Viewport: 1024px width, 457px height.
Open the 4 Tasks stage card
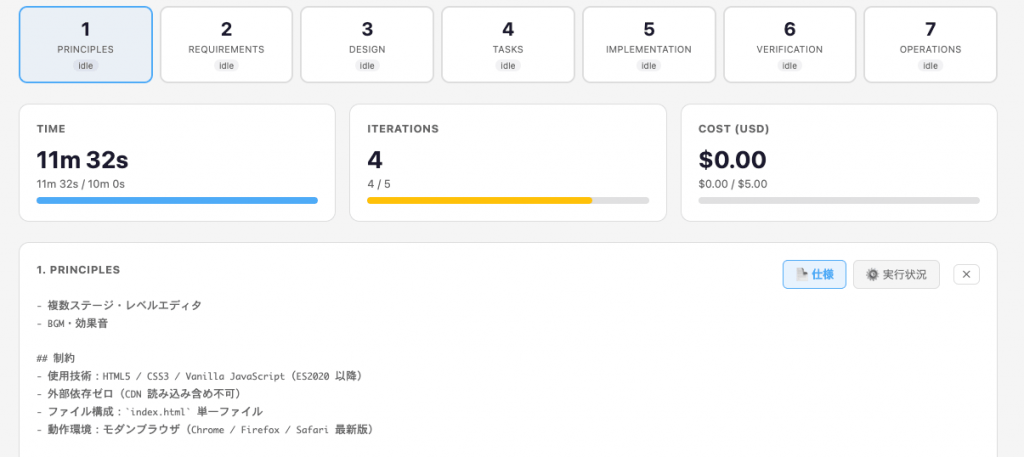point(508,44)
